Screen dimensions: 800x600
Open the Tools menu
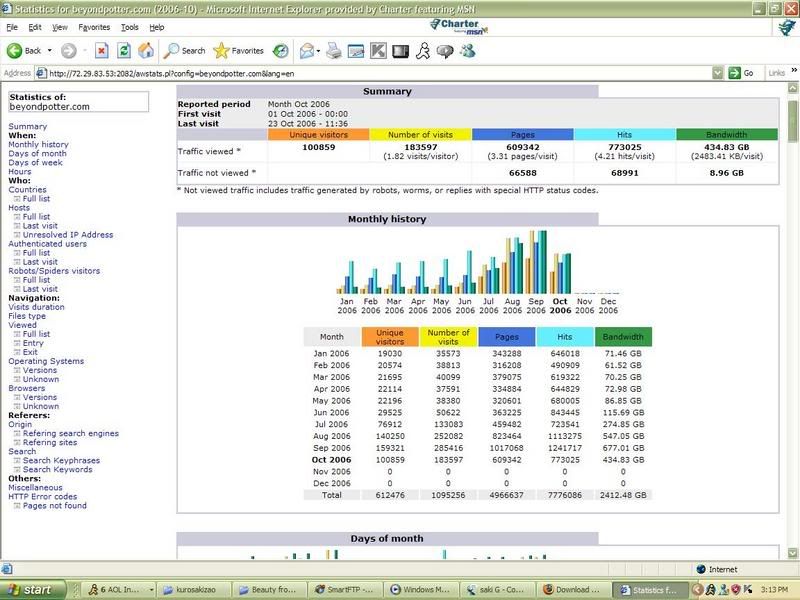(130, 27)
